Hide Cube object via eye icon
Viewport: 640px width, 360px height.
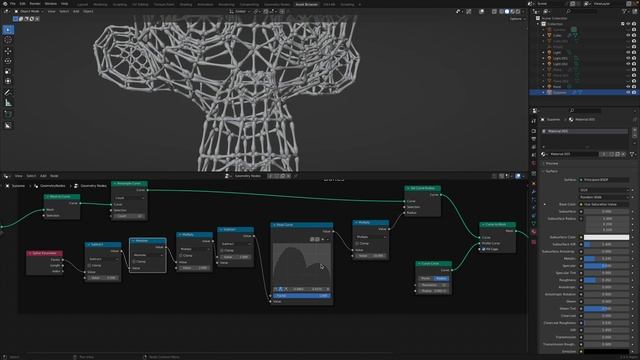coord(628,36)
